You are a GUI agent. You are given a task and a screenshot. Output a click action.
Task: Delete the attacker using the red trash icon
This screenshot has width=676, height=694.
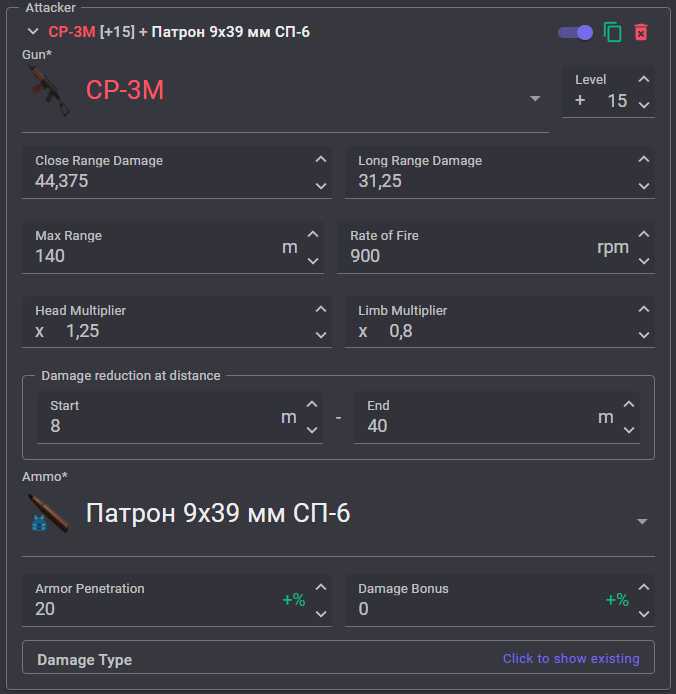[x=641, y=32]
